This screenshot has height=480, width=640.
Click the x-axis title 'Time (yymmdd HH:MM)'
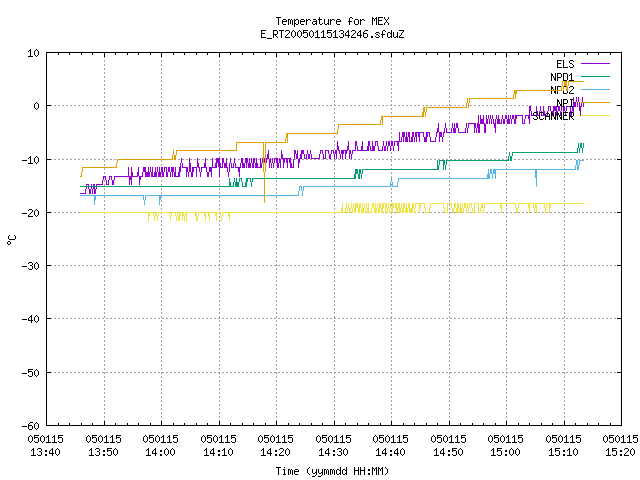(332, 471)
